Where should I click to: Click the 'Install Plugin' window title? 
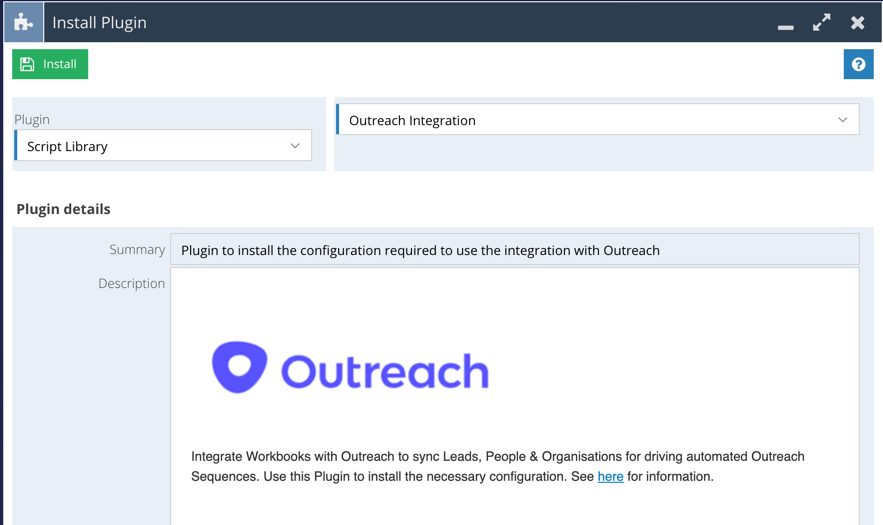(100, 23)
